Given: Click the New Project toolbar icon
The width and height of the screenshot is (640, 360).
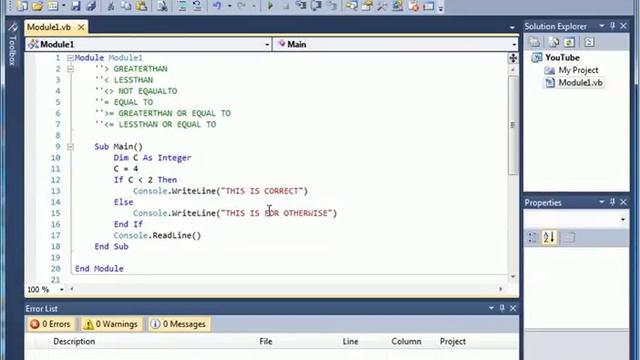Looking at the screenshot, I should click(22, 6).
